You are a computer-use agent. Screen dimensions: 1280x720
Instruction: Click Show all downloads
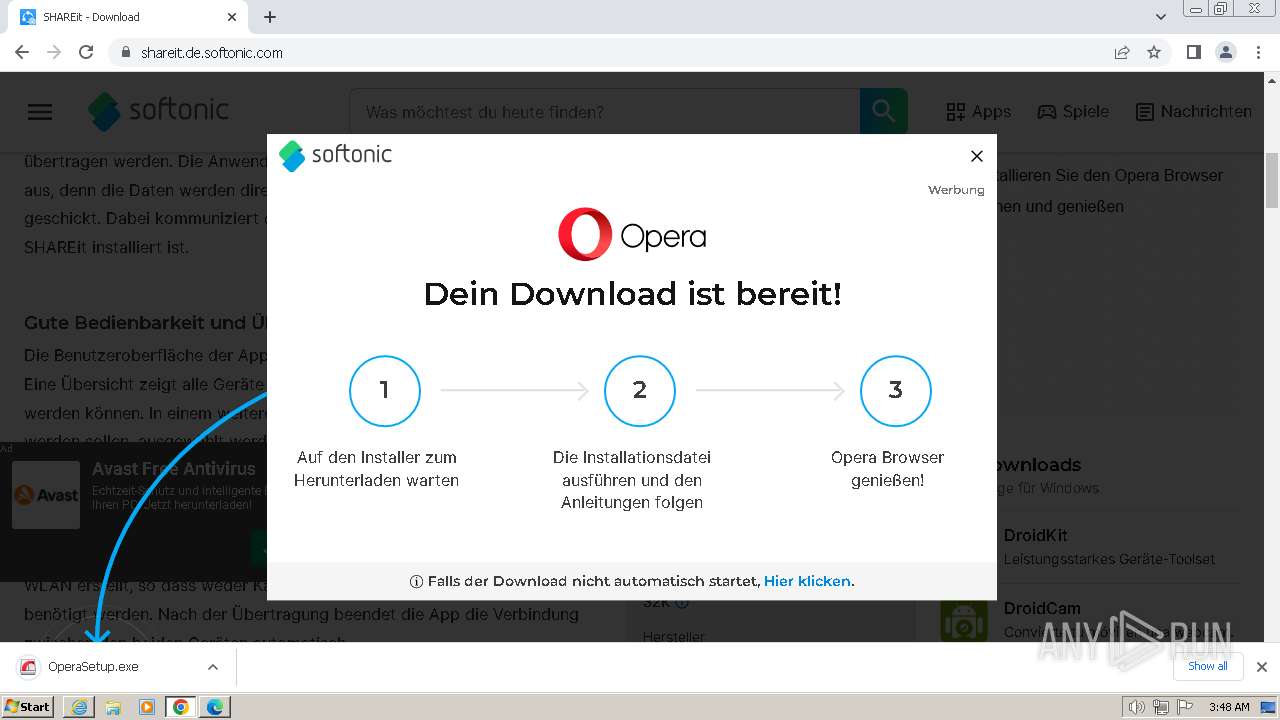(1208, 667)
